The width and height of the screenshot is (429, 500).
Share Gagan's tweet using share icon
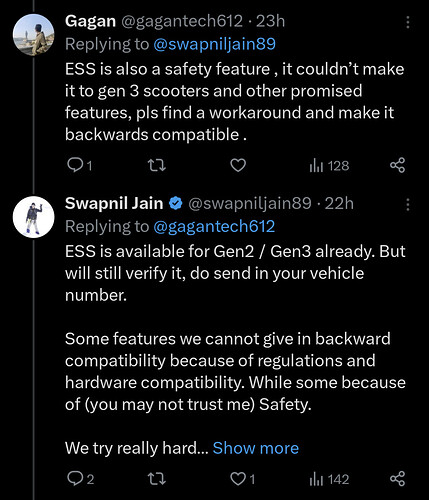coord(397,165)
